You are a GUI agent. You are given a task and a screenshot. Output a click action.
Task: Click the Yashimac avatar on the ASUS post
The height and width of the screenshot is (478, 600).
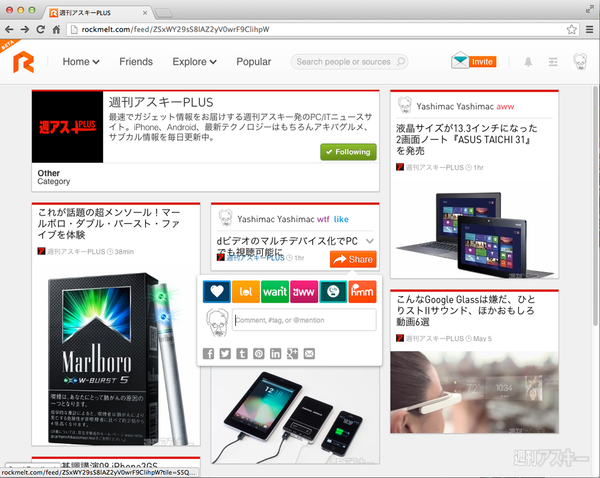[x=404, y=105]
